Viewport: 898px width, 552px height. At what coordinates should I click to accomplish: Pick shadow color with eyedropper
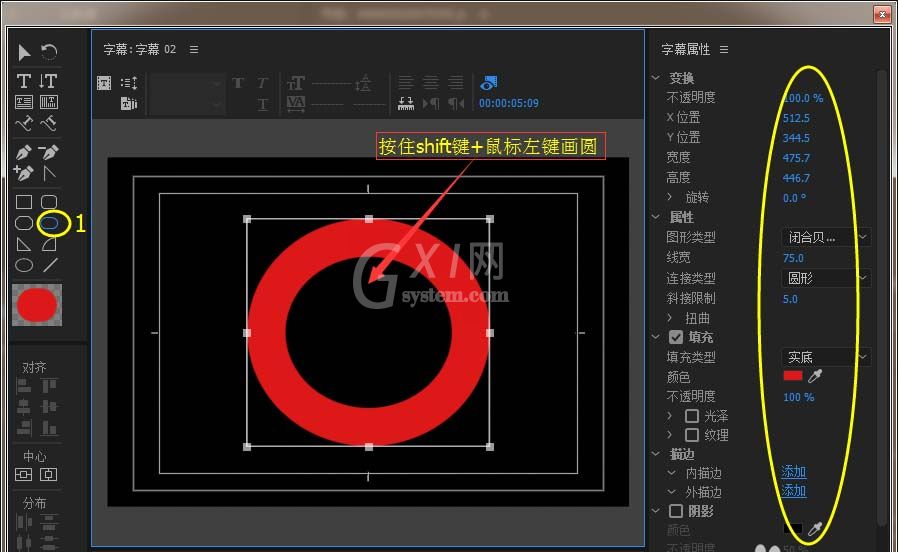pos(815,529)
